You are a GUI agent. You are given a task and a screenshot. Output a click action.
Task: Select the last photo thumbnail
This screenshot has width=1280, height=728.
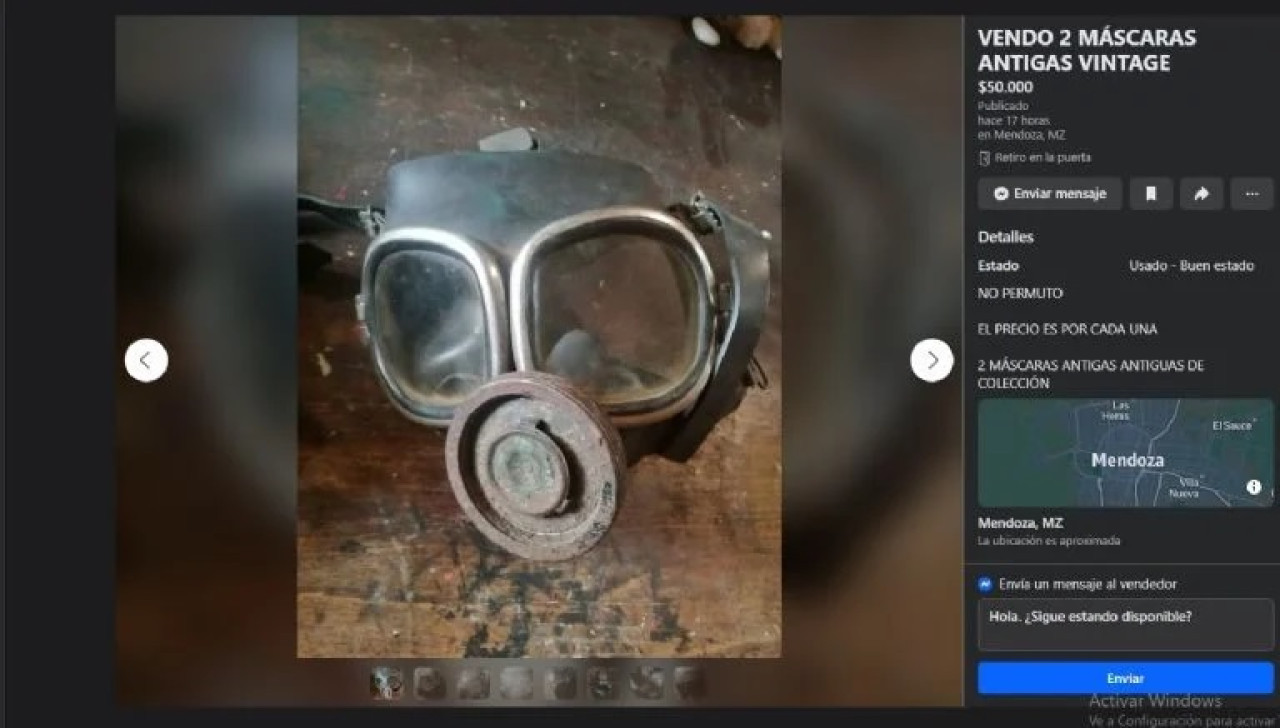(690, 683)
